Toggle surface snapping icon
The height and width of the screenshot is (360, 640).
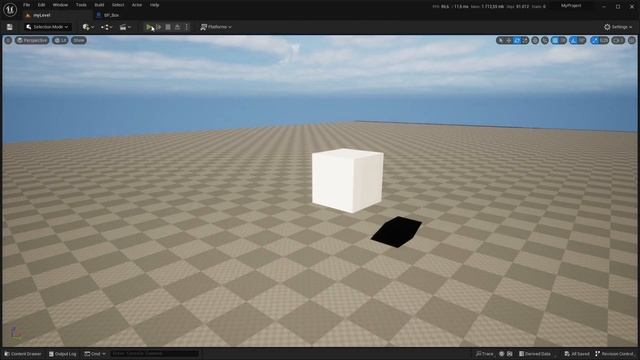click(x=545, y=40)
